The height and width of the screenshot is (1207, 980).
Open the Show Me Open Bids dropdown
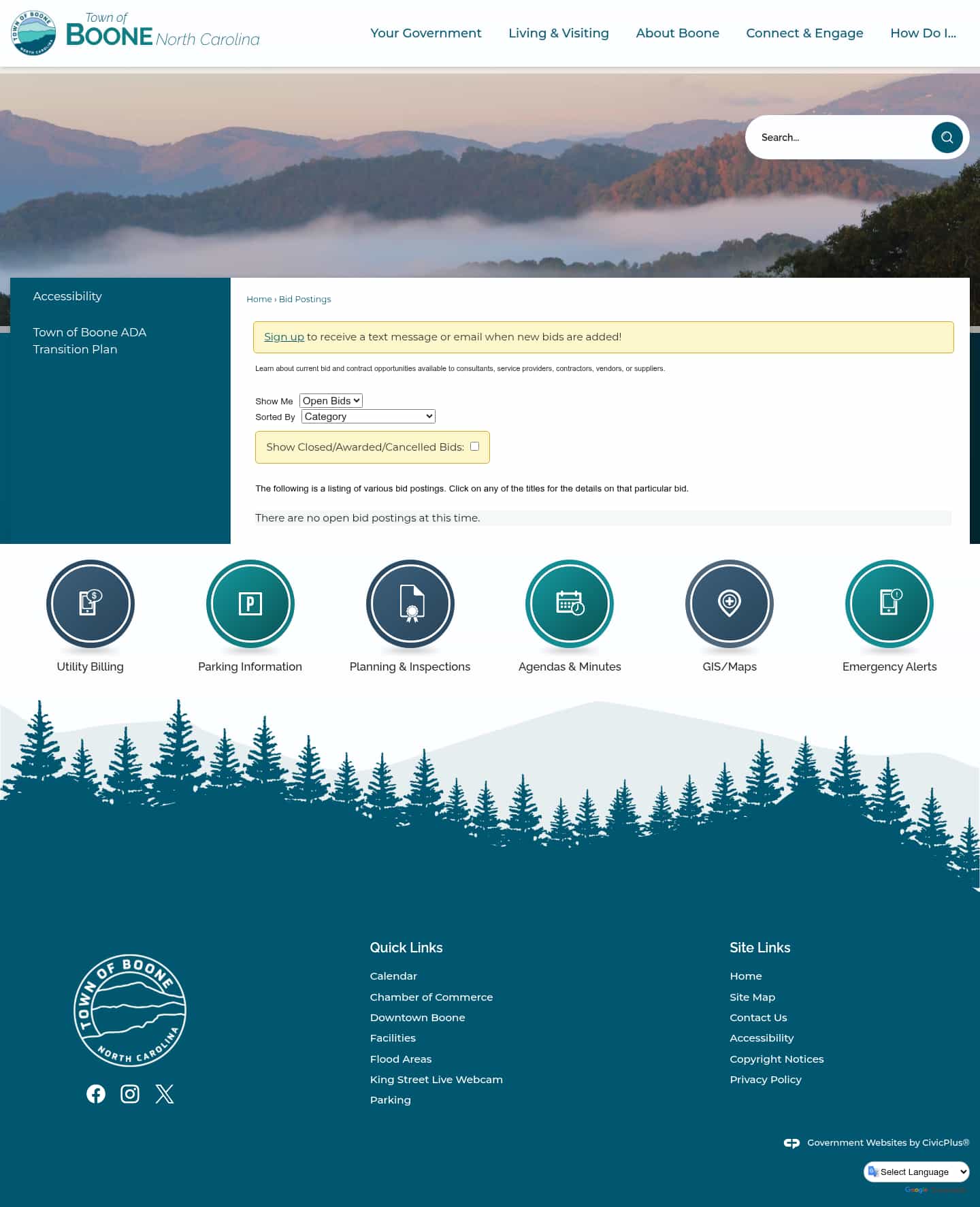point(331,401)
